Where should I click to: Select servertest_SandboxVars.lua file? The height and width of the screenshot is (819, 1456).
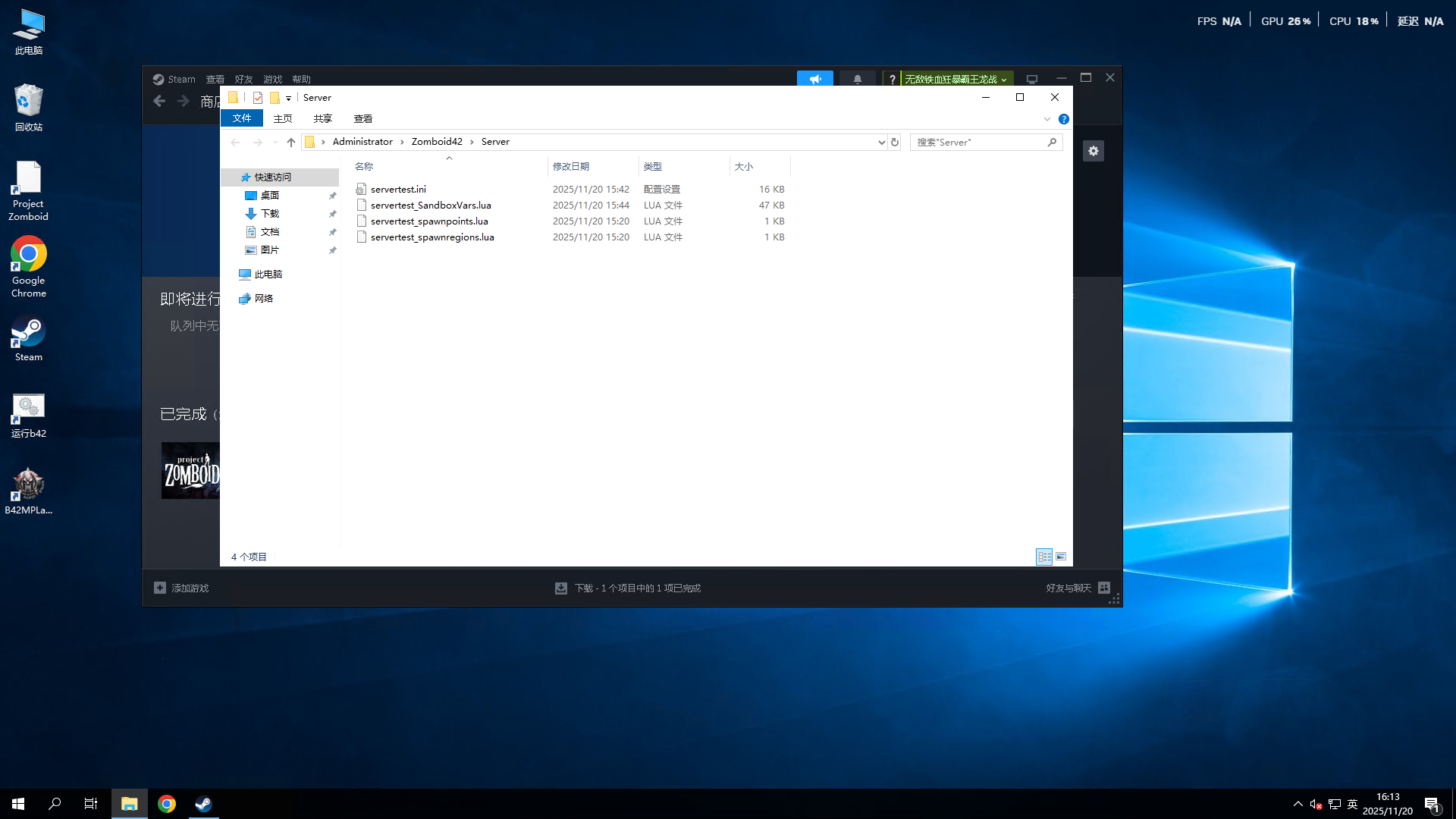pyautogui.click(x=430, y=205)
